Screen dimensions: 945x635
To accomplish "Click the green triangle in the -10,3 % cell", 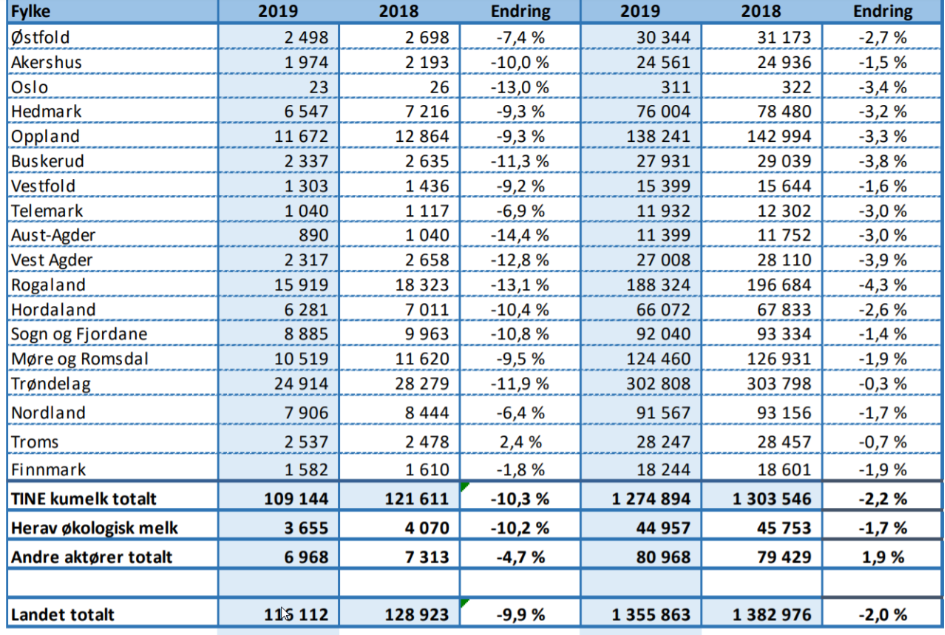I will pos(465,487).
